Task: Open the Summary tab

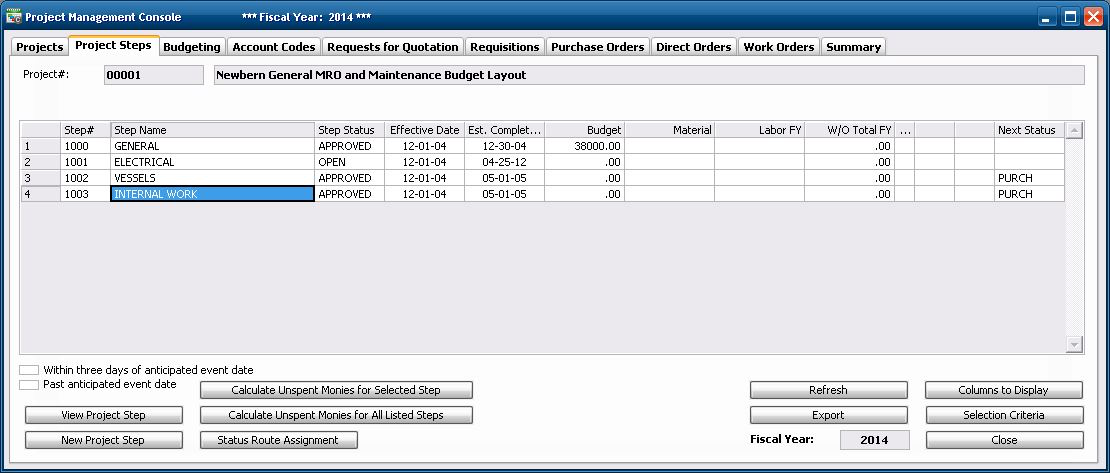Action: (854, 47)
